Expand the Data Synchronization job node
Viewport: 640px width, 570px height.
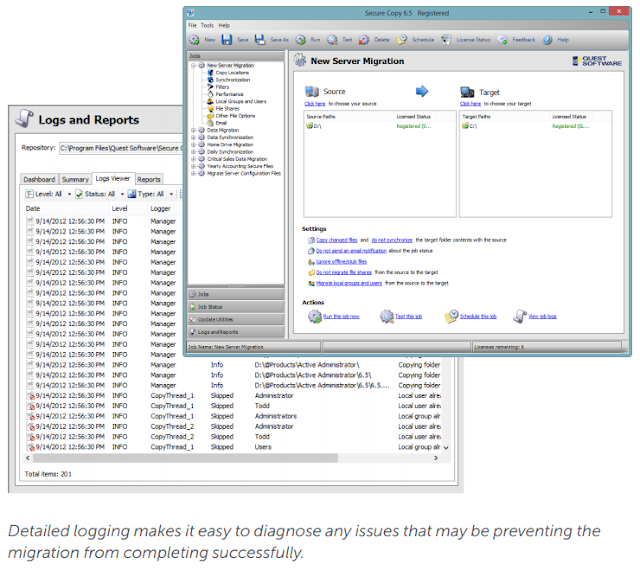[x=194, y=138]
